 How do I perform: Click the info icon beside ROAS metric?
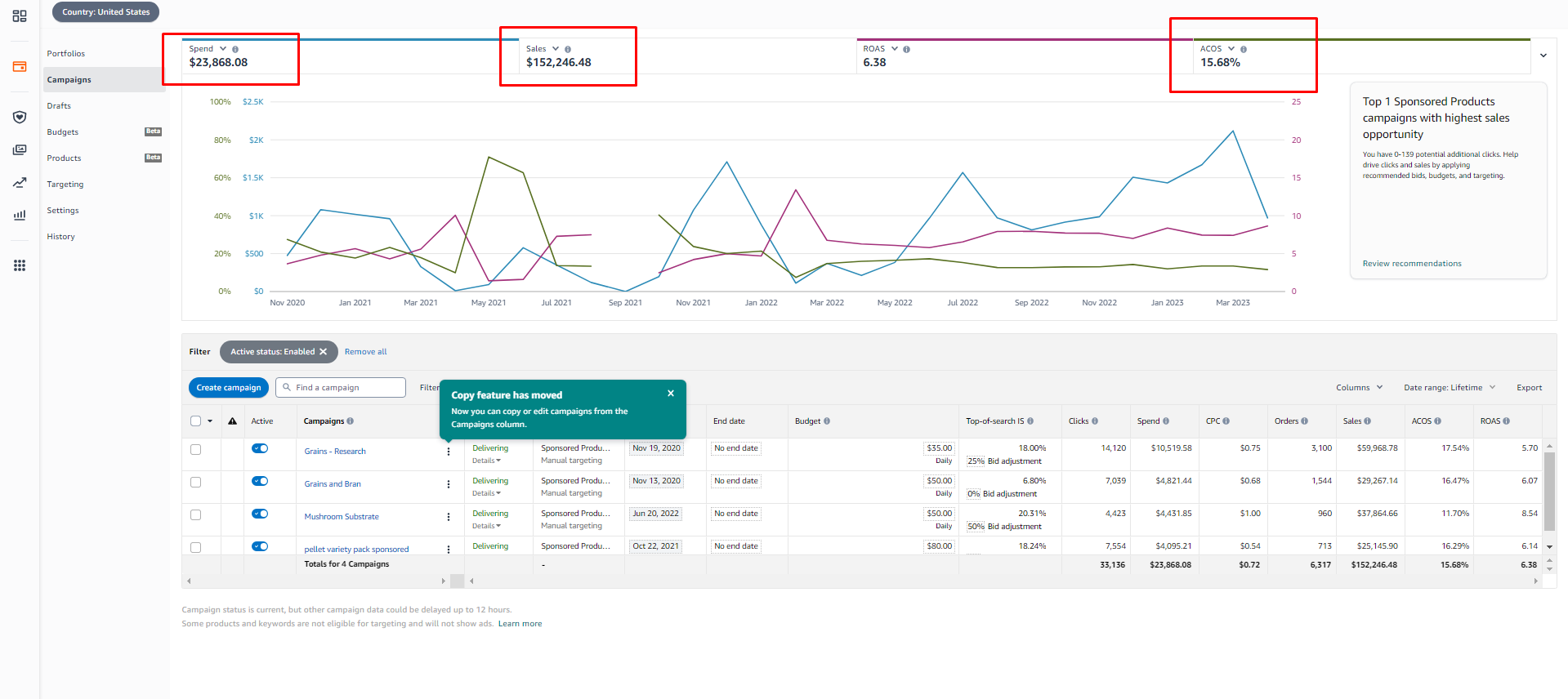906,50
